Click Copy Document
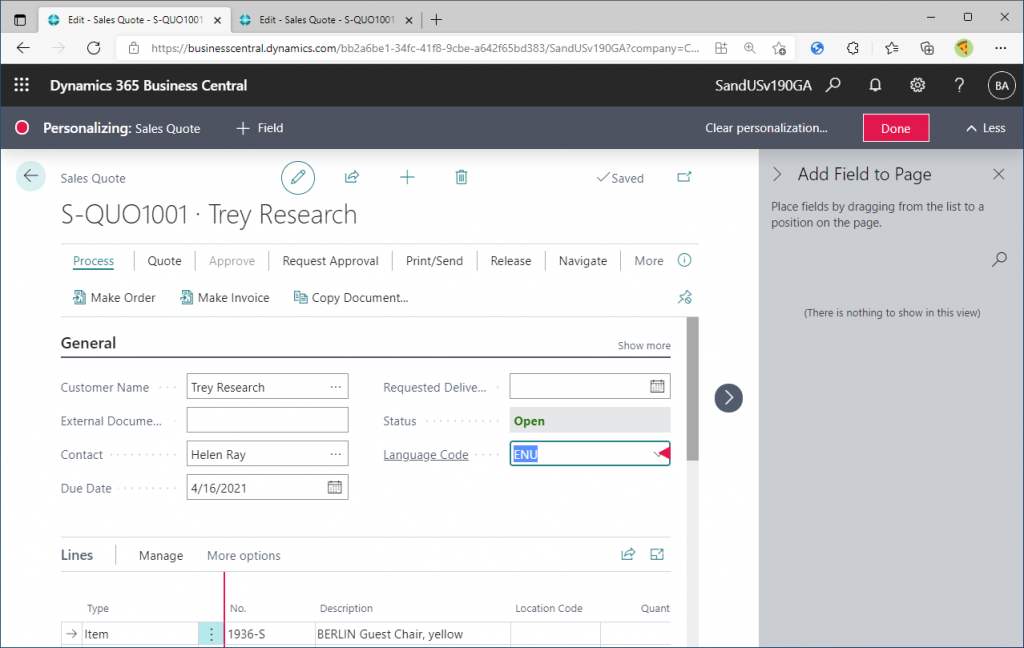This screenshot has width=1024, height=648. click(351, 297)
